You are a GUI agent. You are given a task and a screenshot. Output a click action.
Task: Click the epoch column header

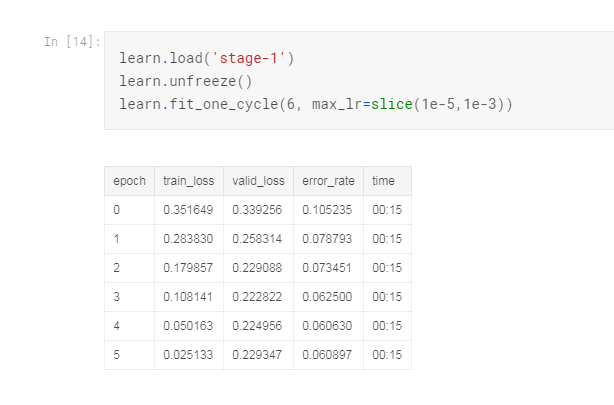(129, 181)
